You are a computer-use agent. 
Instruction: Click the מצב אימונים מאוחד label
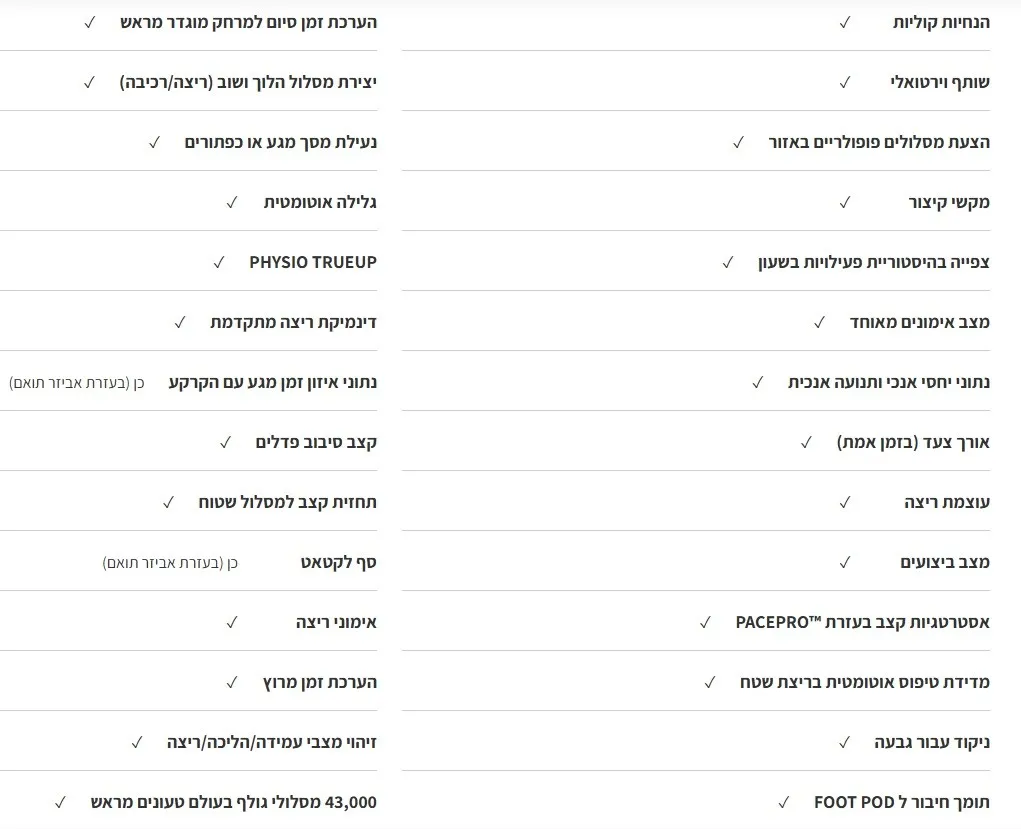click(920, 322)
